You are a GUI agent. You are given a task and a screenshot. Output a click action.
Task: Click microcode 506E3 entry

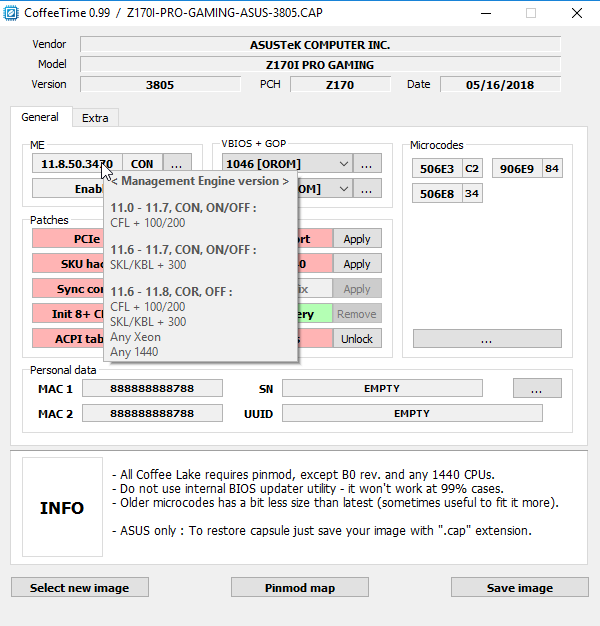click(437, 168)
